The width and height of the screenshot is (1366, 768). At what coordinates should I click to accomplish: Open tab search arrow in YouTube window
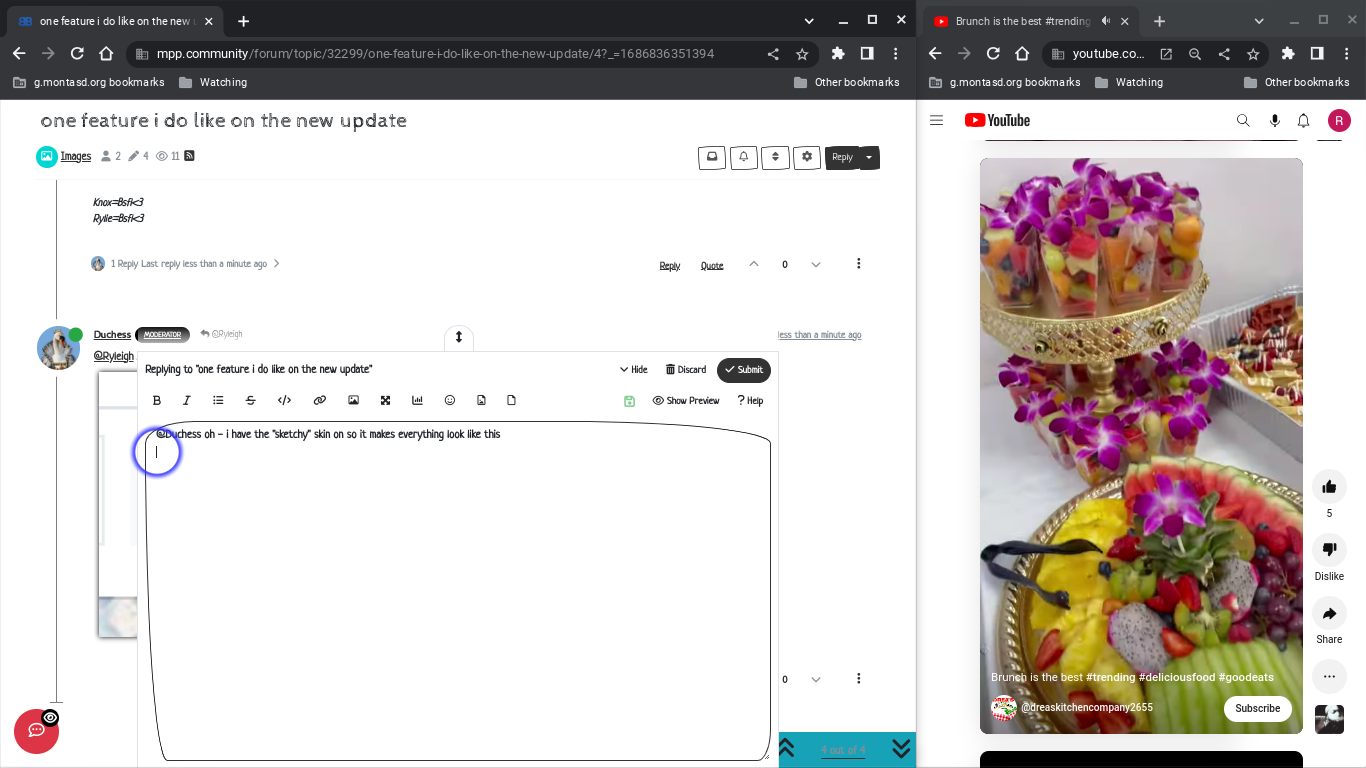click(1259, 21)
